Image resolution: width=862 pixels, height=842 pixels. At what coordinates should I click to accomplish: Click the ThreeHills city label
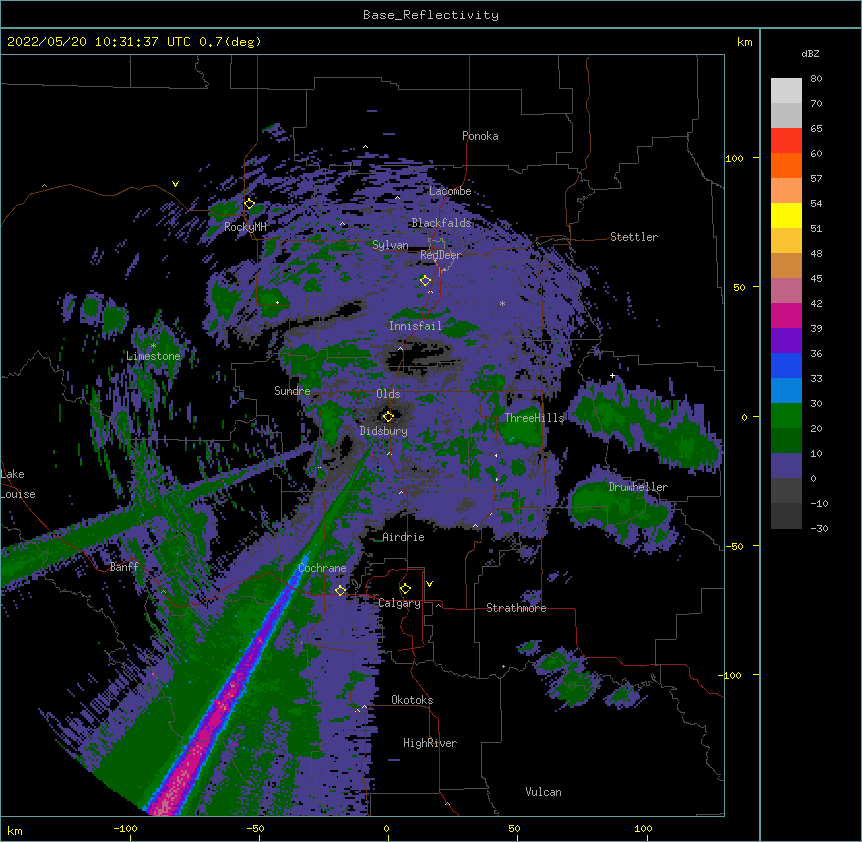[534, 418]
